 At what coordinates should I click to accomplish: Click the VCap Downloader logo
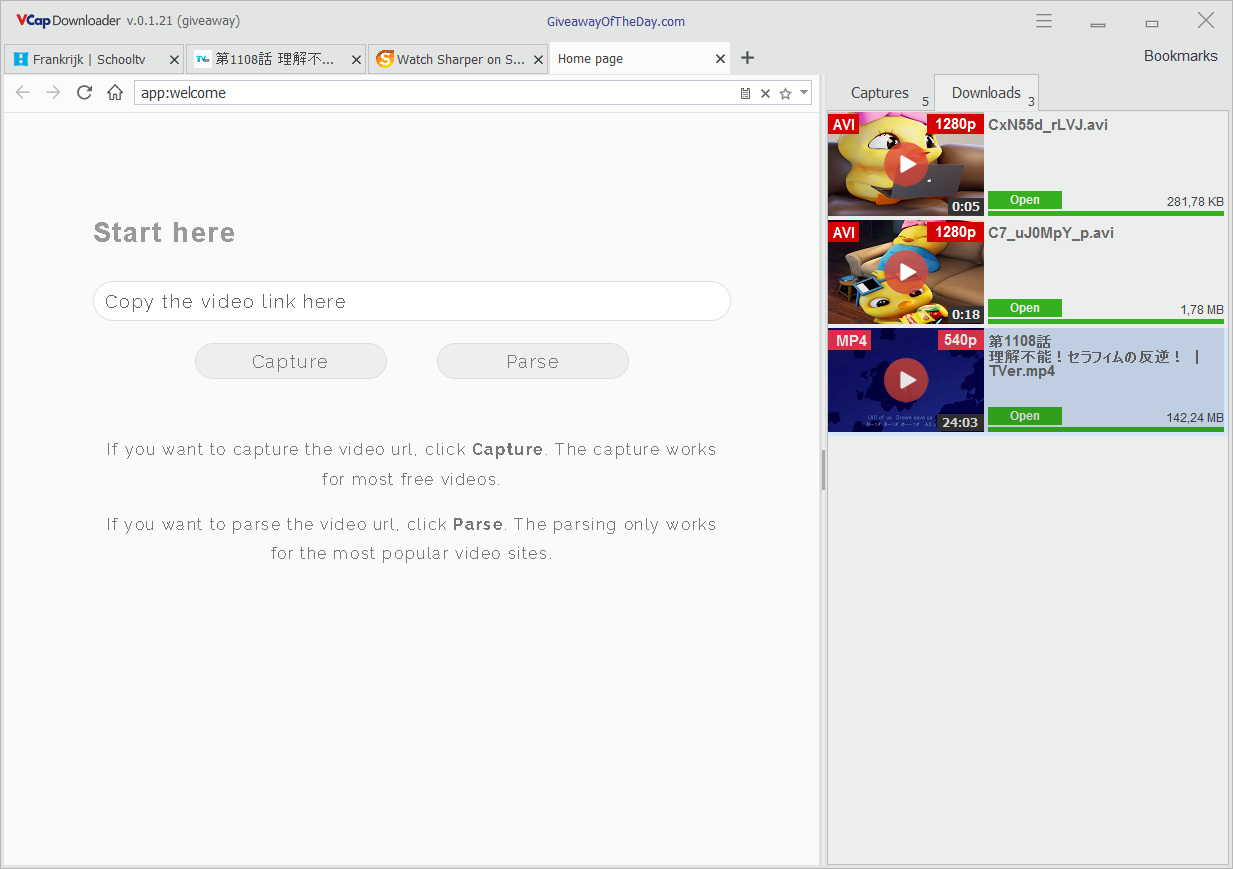[x=68, y=21]
